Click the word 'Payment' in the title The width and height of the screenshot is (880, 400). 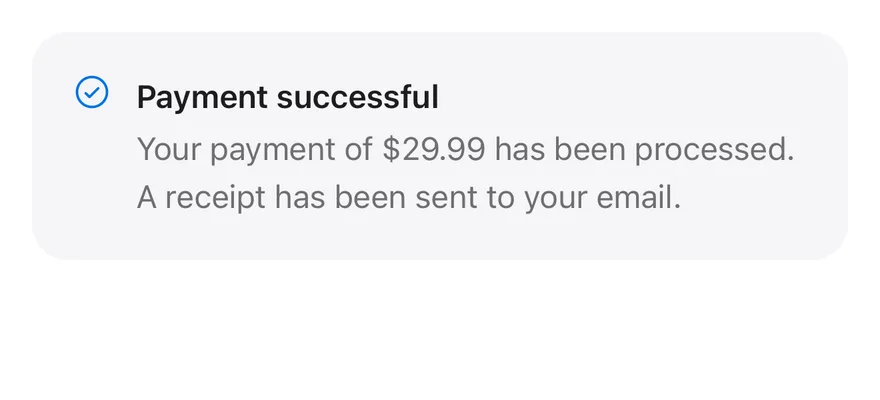pos(202,99)
